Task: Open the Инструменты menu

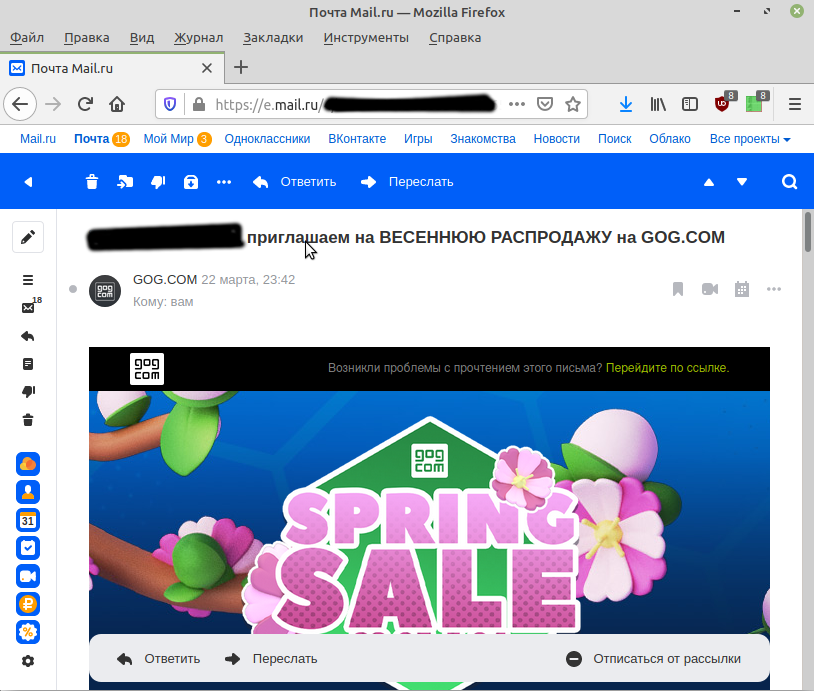Action: coord(366,38)
